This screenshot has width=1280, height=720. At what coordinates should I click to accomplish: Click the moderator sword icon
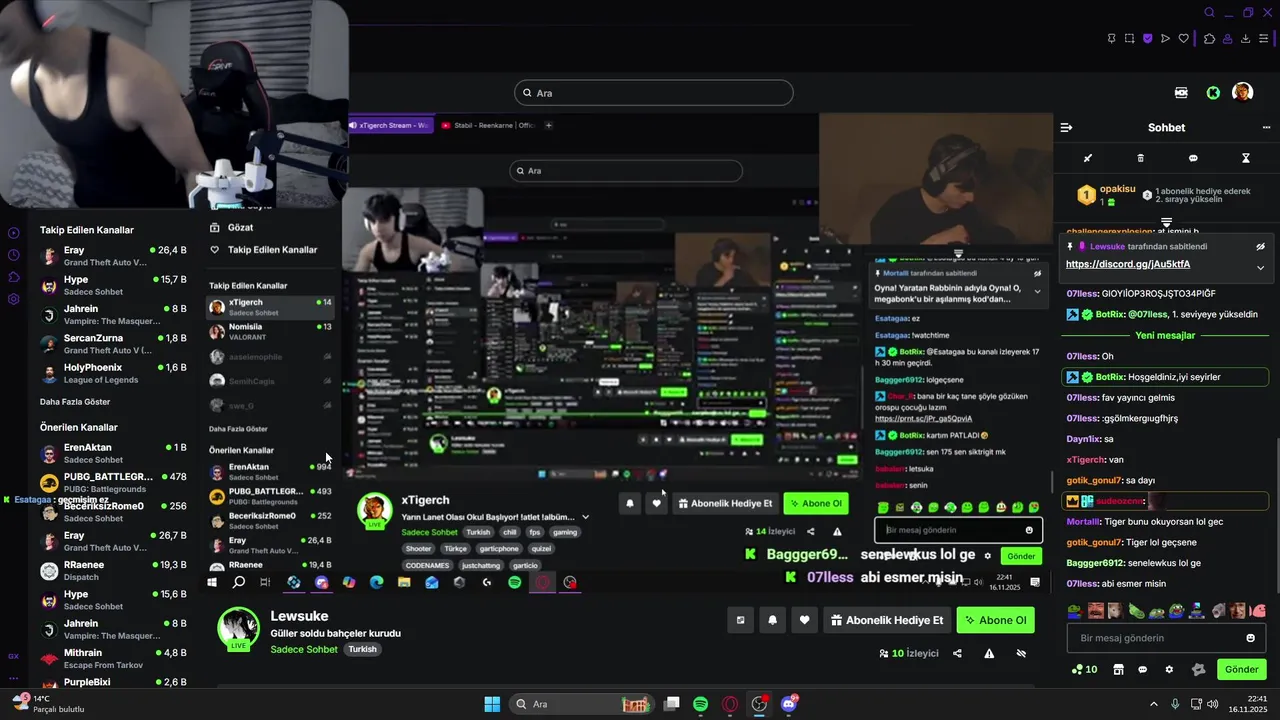(x=1088, y=158)
